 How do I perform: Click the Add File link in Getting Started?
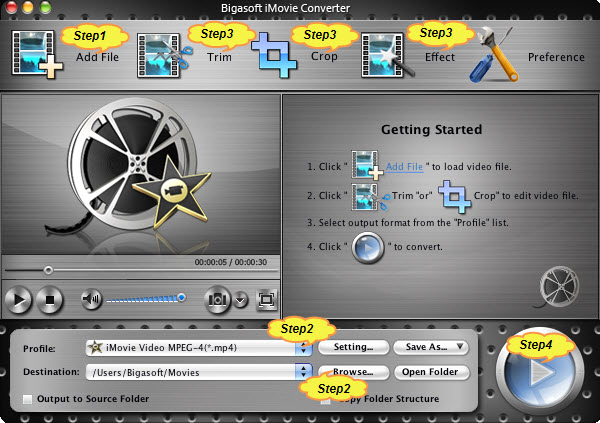coord(404,167)
